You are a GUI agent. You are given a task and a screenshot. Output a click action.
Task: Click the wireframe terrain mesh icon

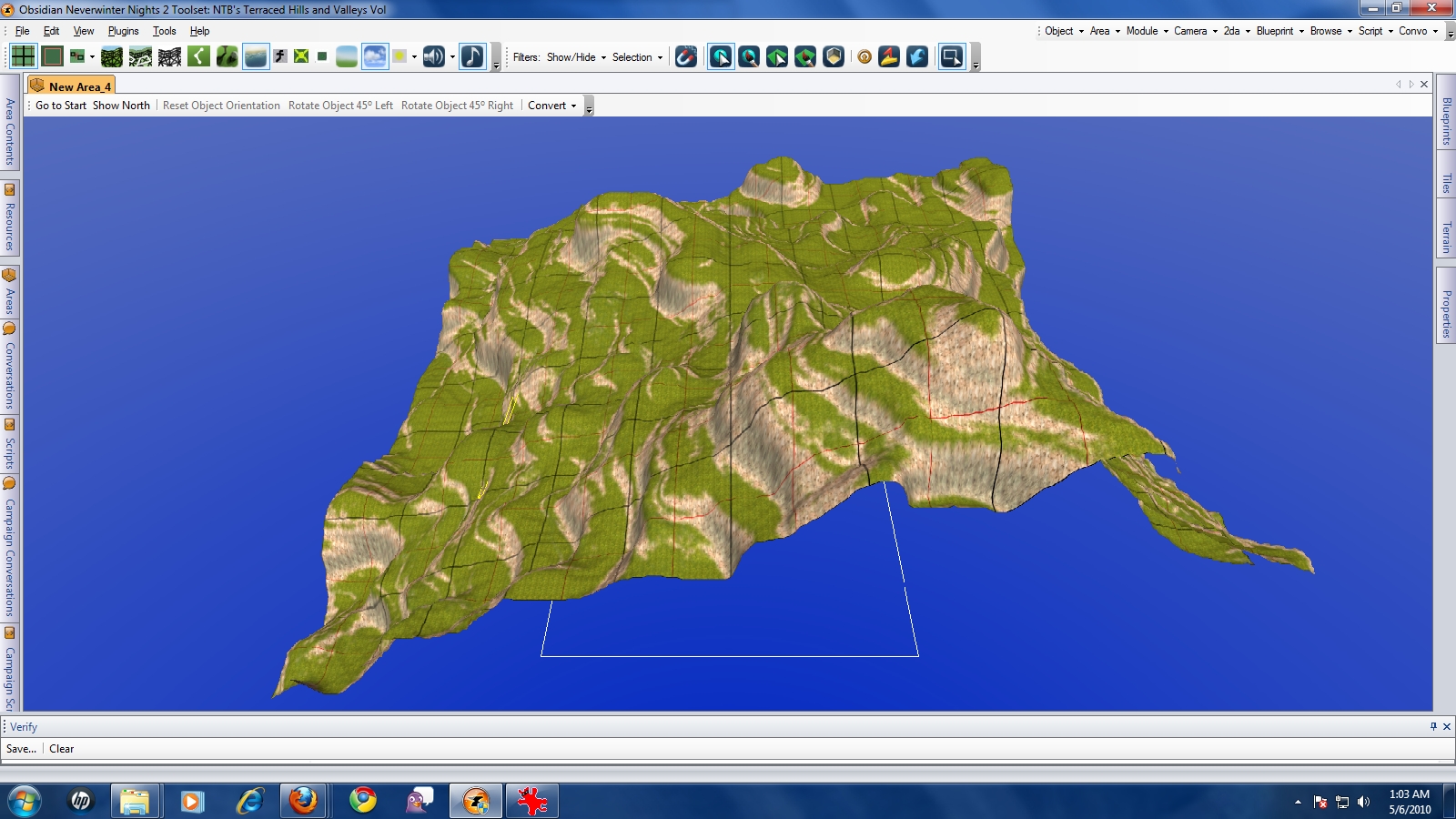(169, 56)
